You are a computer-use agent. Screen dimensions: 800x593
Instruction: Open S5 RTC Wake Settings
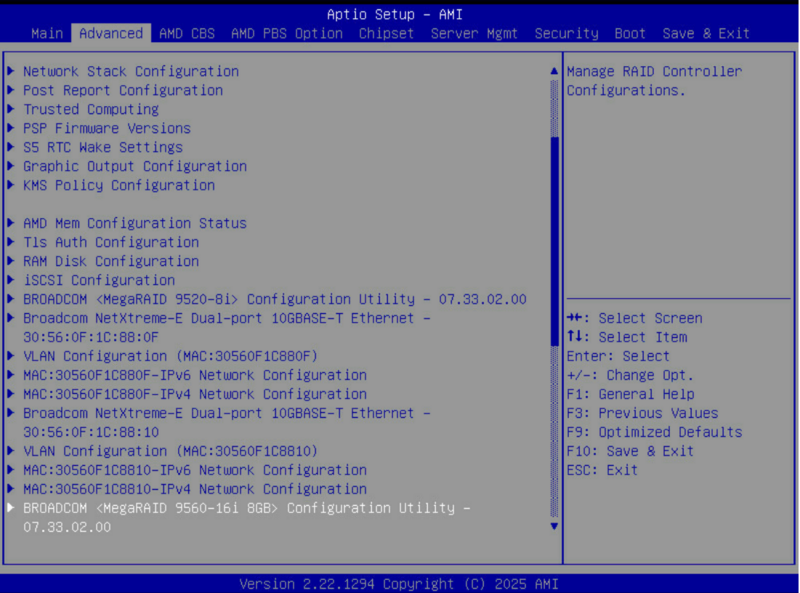pos(103,147)
